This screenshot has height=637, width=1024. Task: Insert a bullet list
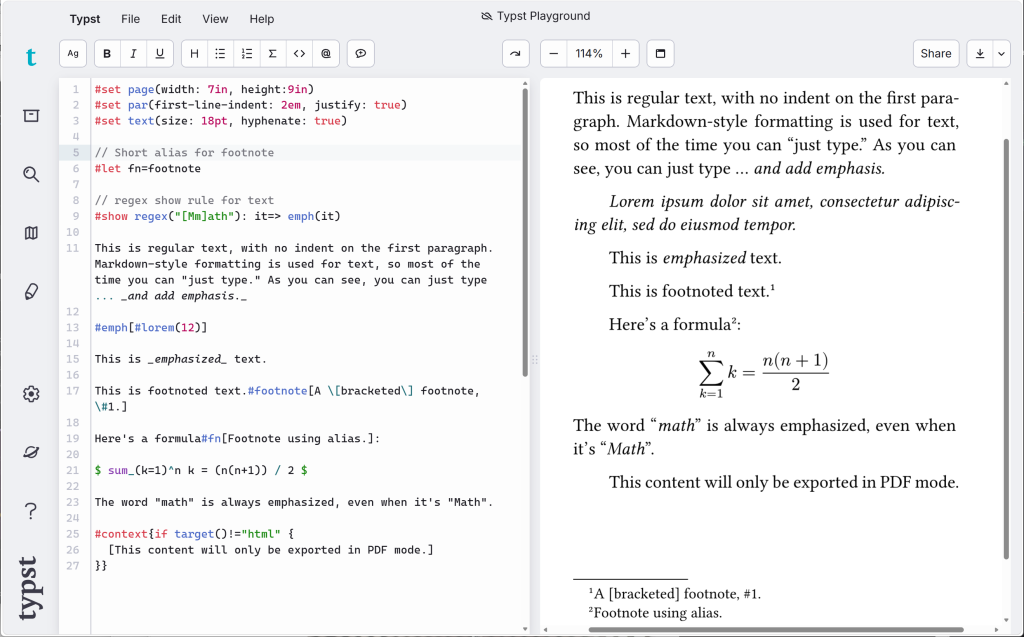click(x=220, y=54)
